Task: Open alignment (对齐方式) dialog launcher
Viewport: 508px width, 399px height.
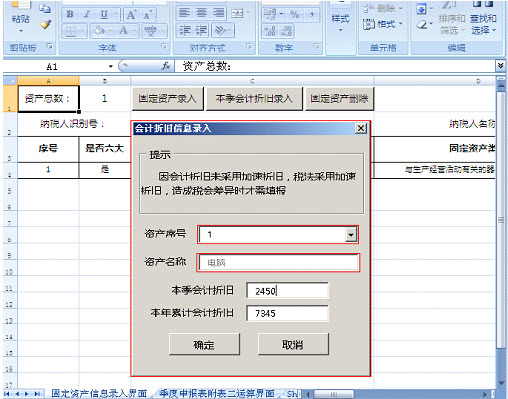Action: (249, 47)
